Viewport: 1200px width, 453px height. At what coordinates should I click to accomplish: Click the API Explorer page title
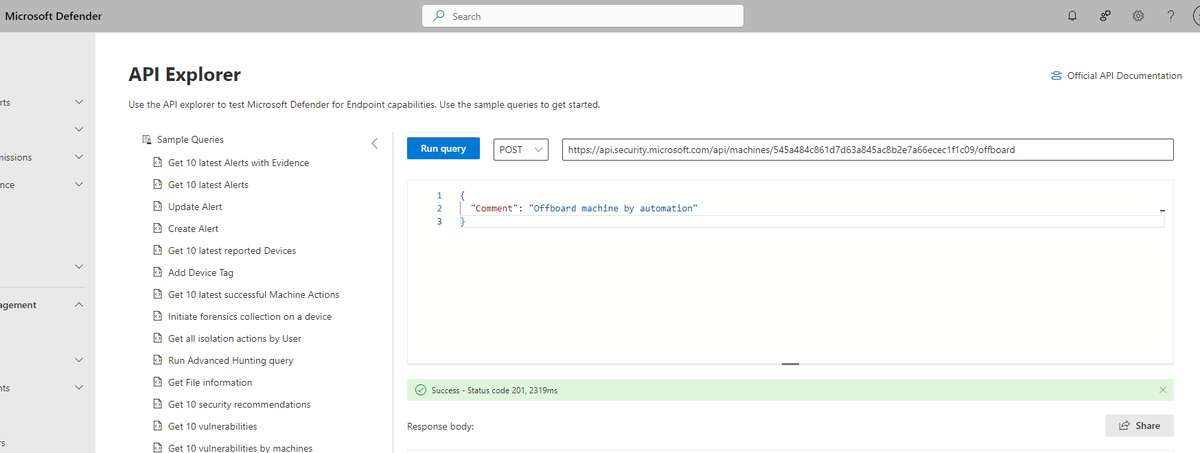pos(185,75)
